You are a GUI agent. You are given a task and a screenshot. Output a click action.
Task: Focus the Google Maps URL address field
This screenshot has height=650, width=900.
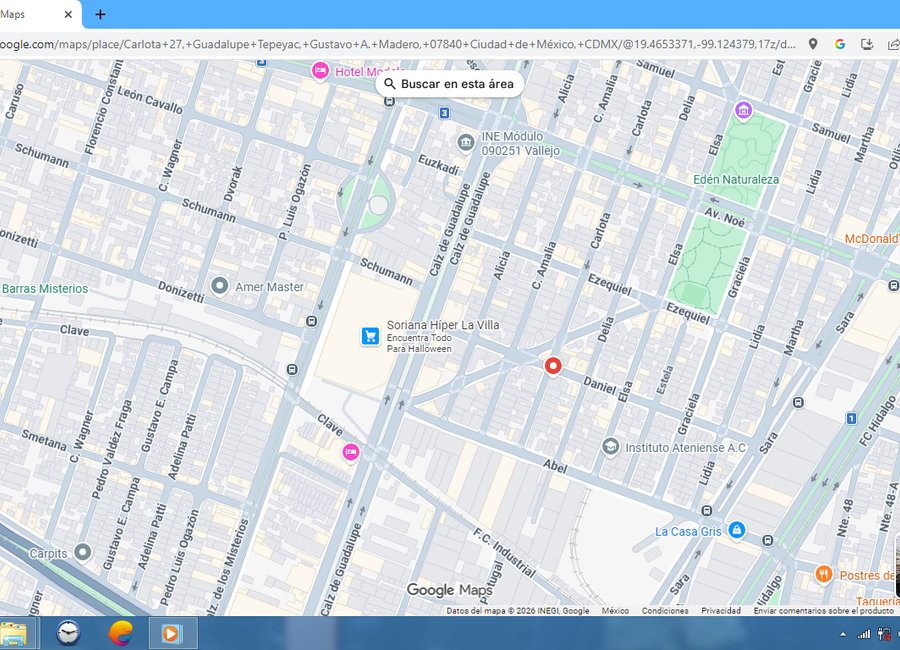pyautogui.click(x=398, y=44)
